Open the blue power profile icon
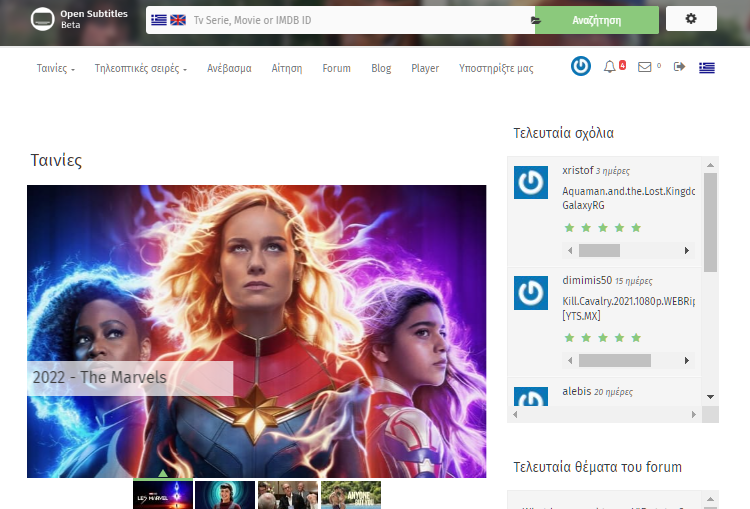 pyautogui.click(x=581, y=66)
